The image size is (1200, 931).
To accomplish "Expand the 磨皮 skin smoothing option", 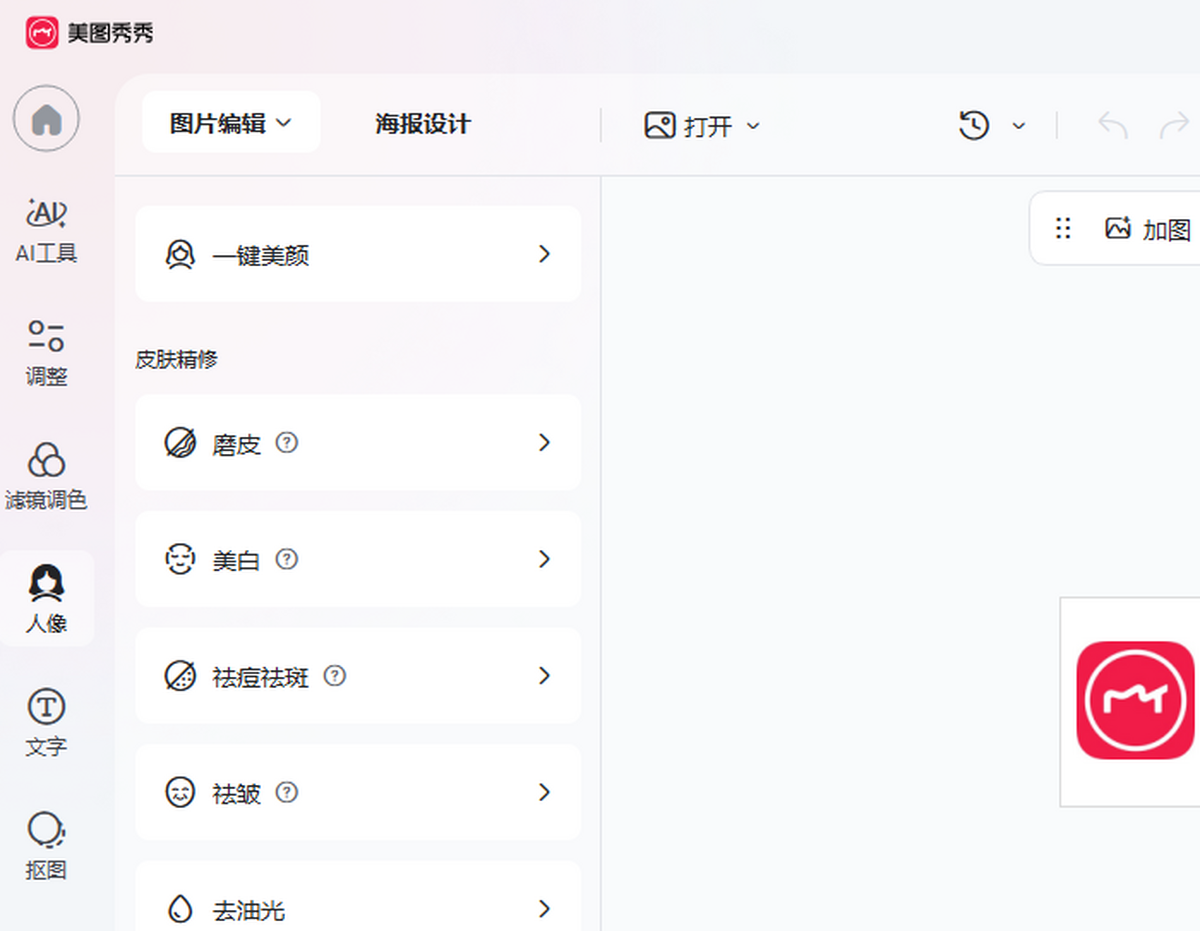I will tap(358, 443).
